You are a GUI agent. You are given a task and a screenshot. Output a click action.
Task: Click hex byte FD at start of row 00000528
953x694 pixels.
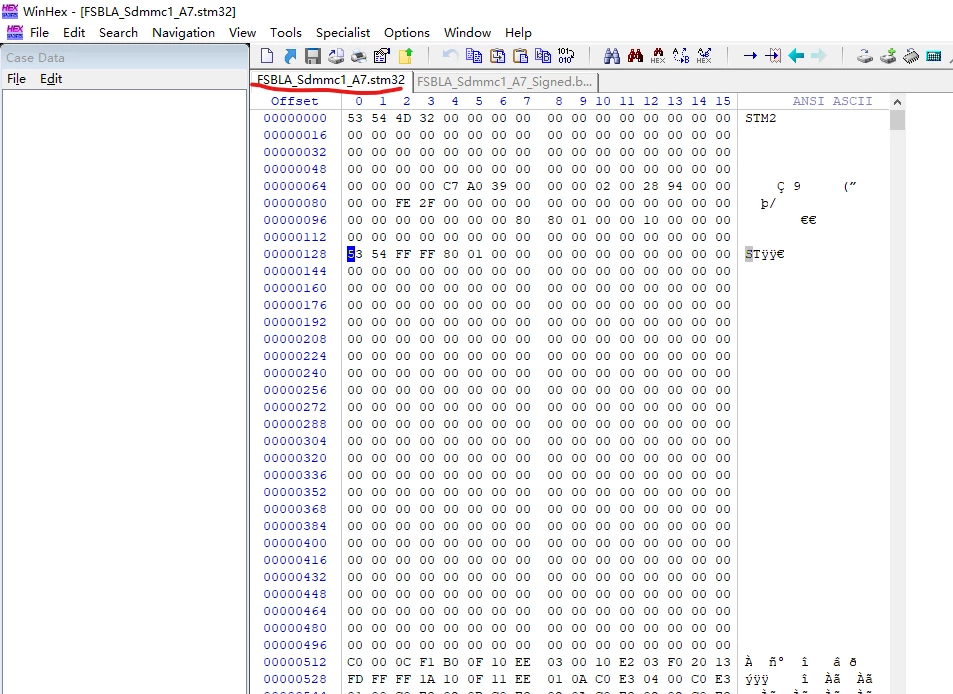click(355, 679)
